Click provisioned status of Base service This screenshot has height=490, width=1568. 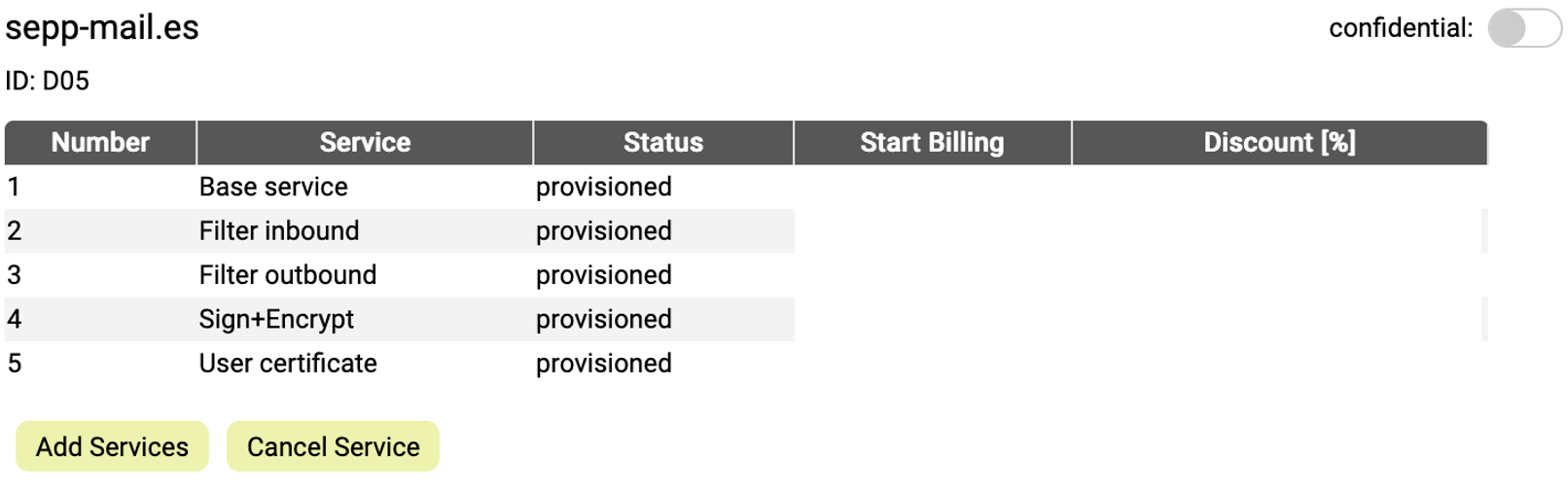point(603,187)
